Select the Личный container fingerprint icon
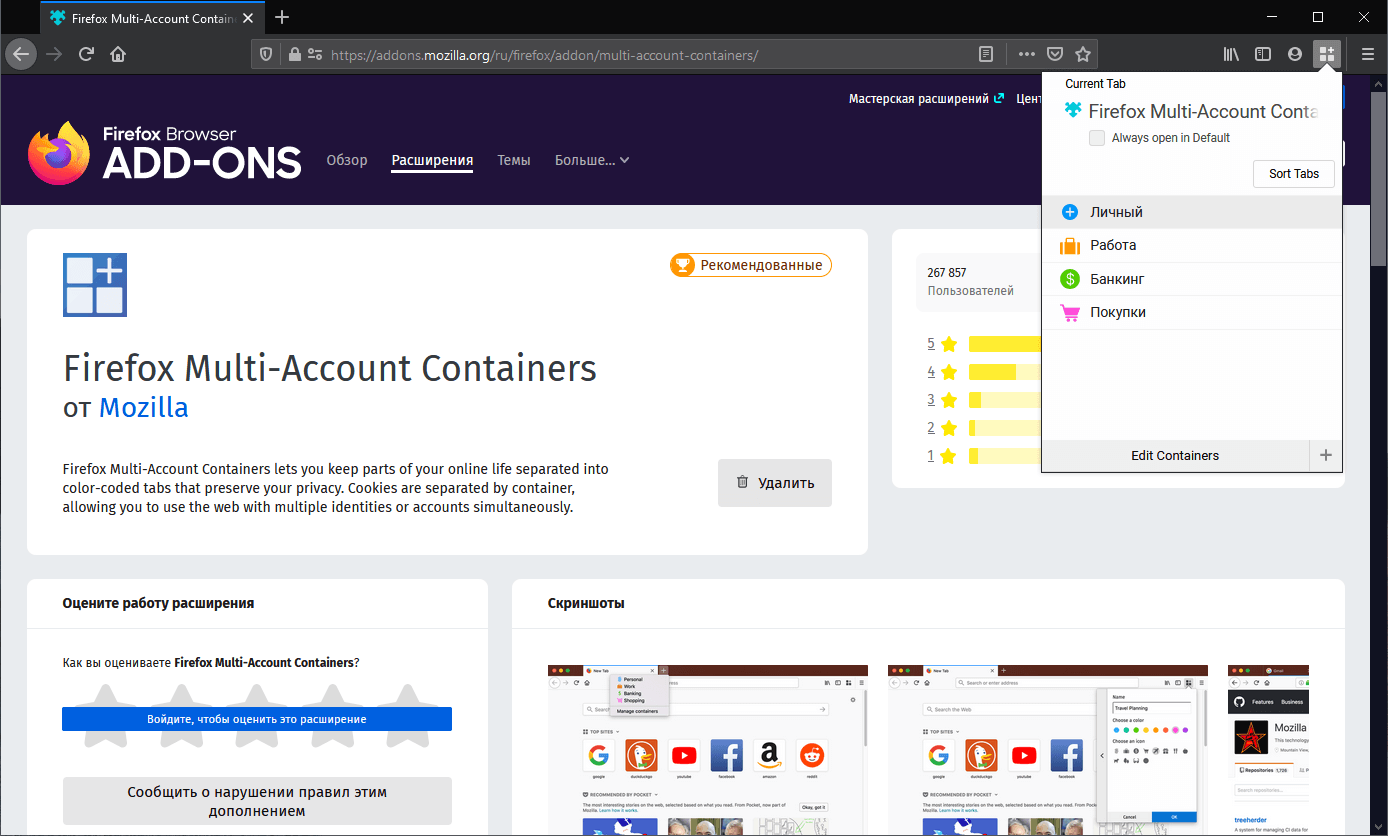 point(1069,211)
